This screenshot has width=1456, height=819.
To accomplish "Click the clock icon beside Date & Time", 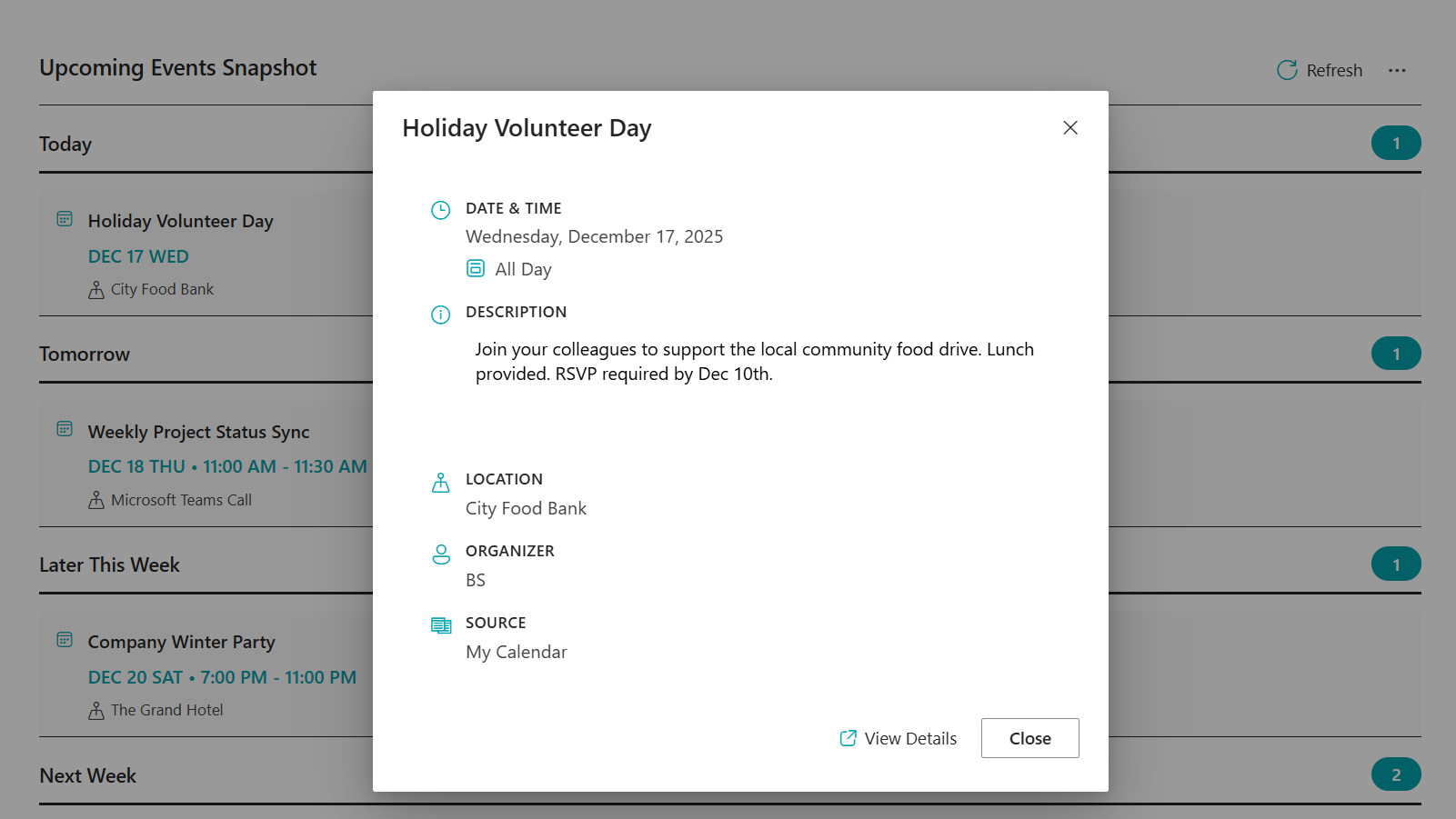I will (440, 210).
